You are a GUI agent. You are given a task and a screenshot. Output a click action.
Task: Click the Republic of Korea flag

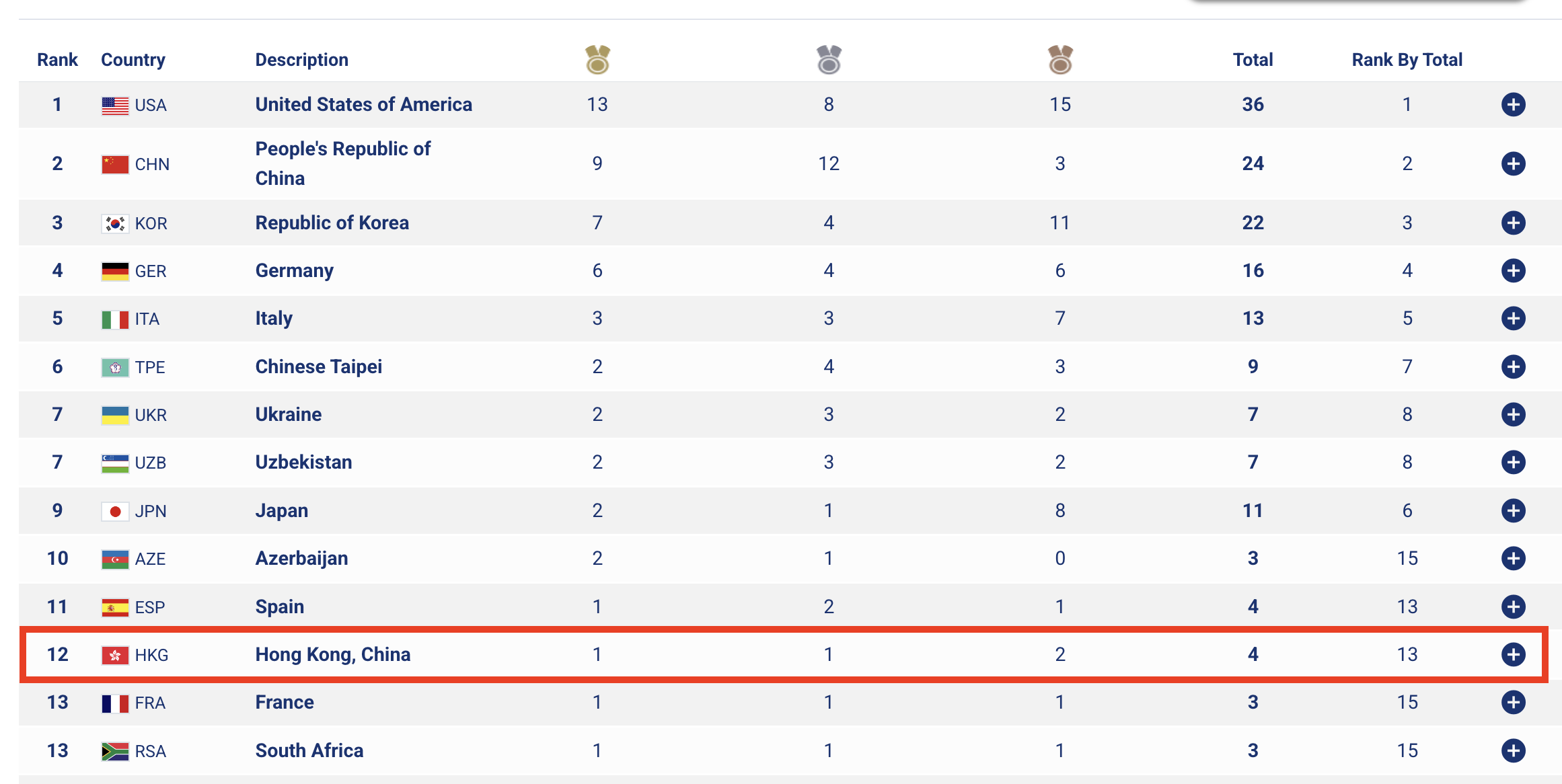(115, 223)
